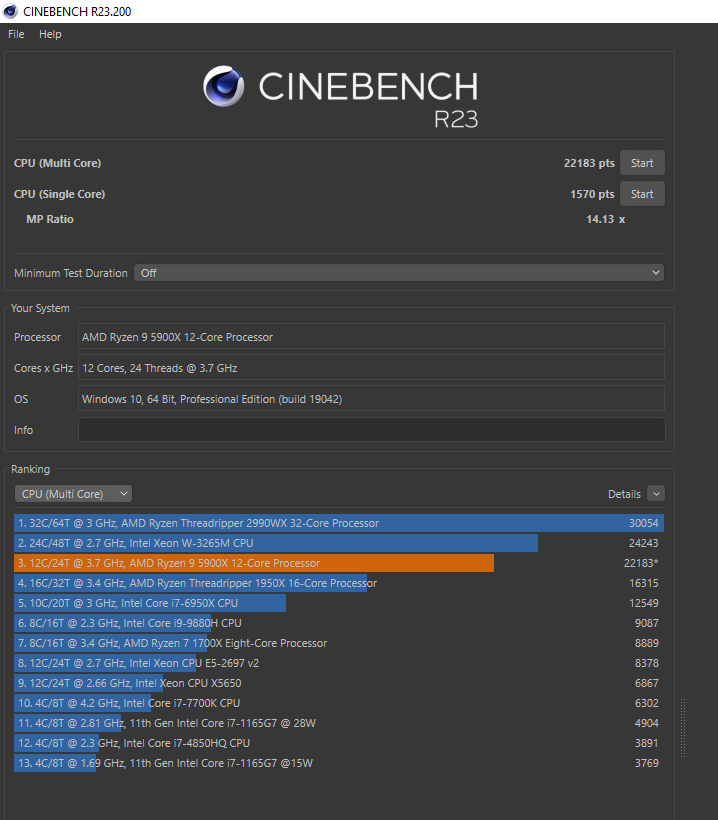Select the Core i7-7700K ranking row
The image size is (718, 820).
pos(339,703)
